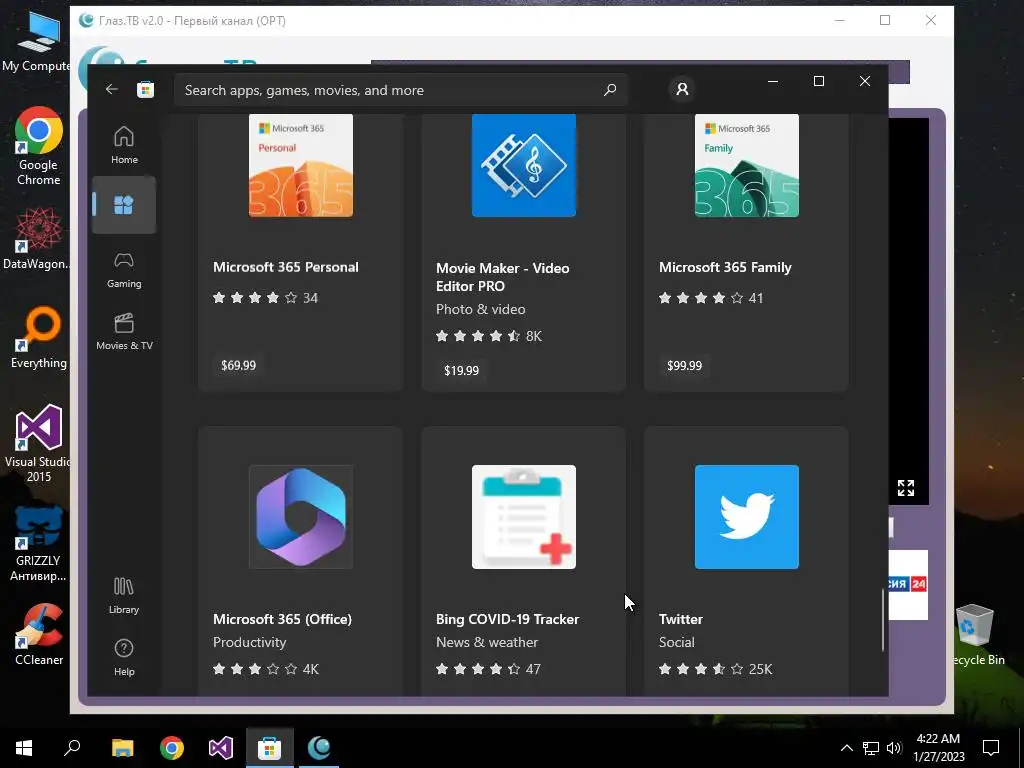Image resolution: width=1024 pixels, height=768 pixels.
Task: Open Chrome from the taskbar
Action: (172, 748)
